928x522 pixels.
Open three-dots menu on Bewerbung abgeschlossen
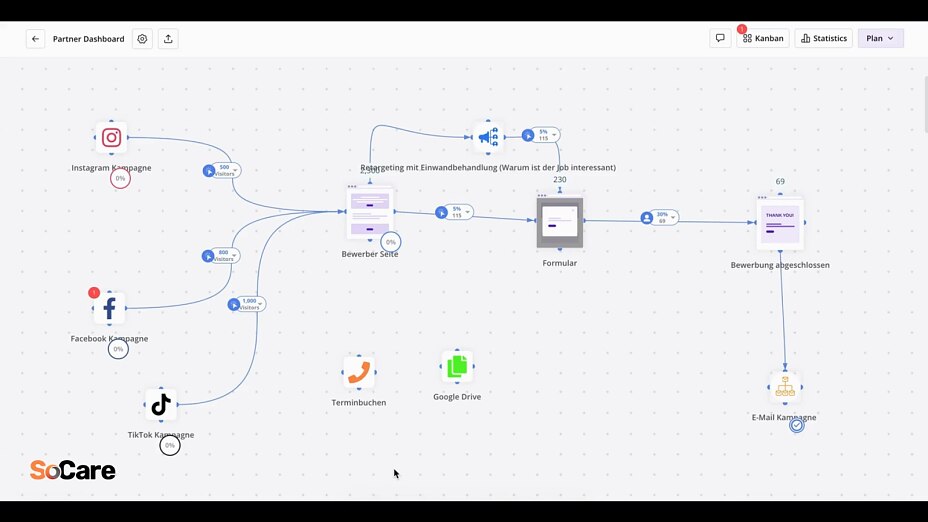(762, 197)
